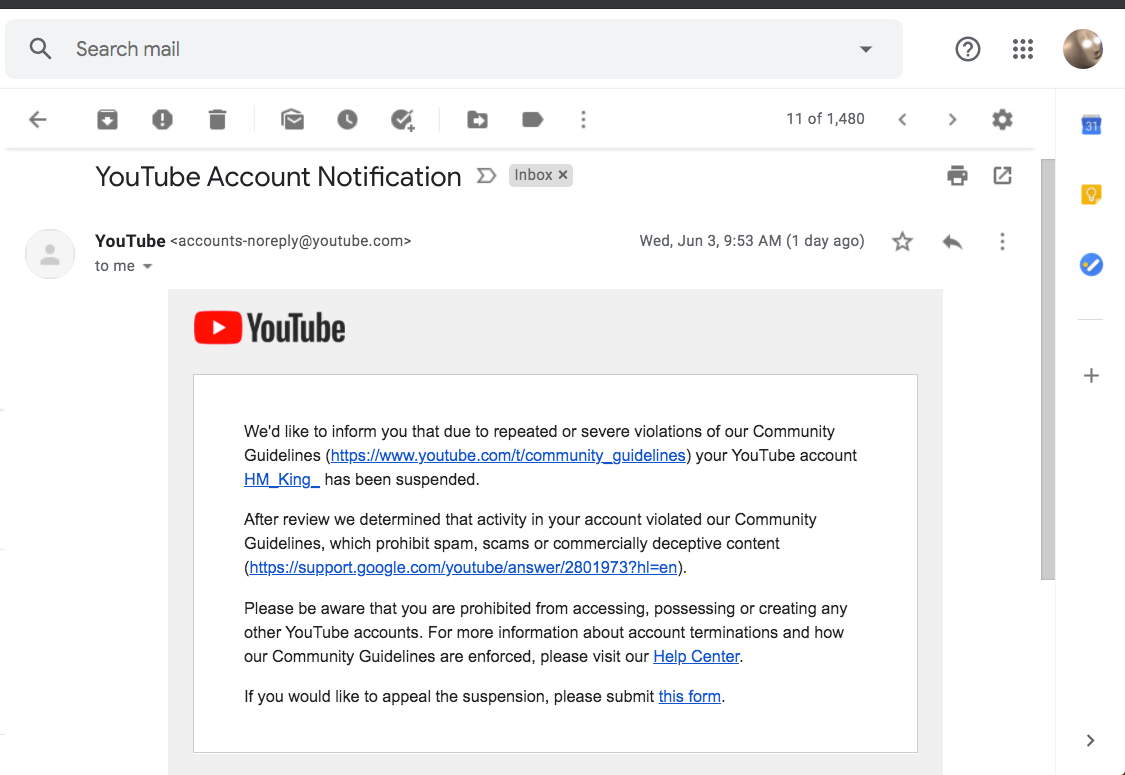
Task: Star the YouTube message
Action: [903, 241]
